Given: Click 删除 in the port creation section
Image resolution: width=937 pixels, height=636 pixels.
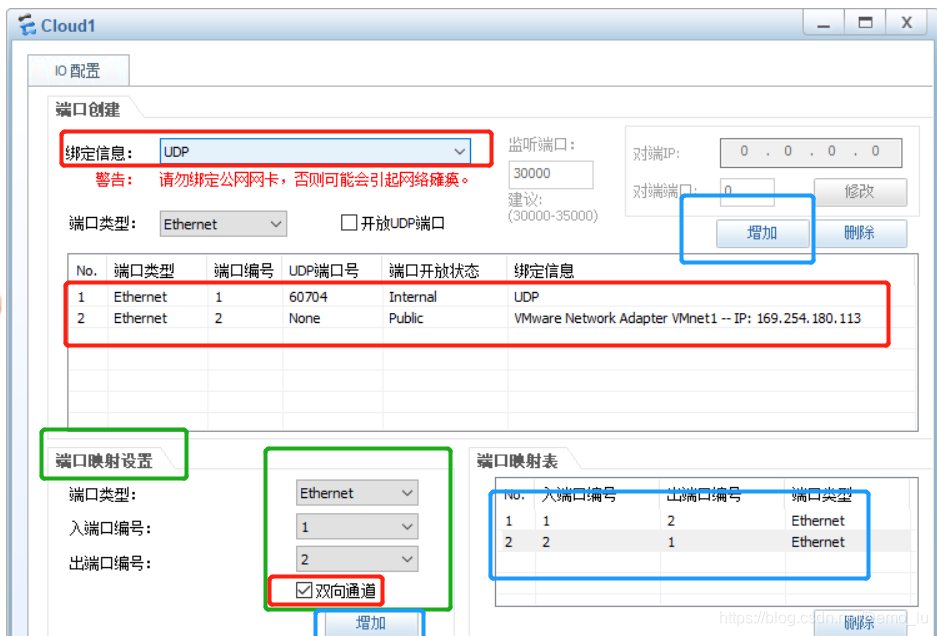Looking at the screenshot, I should pos(860,233).
